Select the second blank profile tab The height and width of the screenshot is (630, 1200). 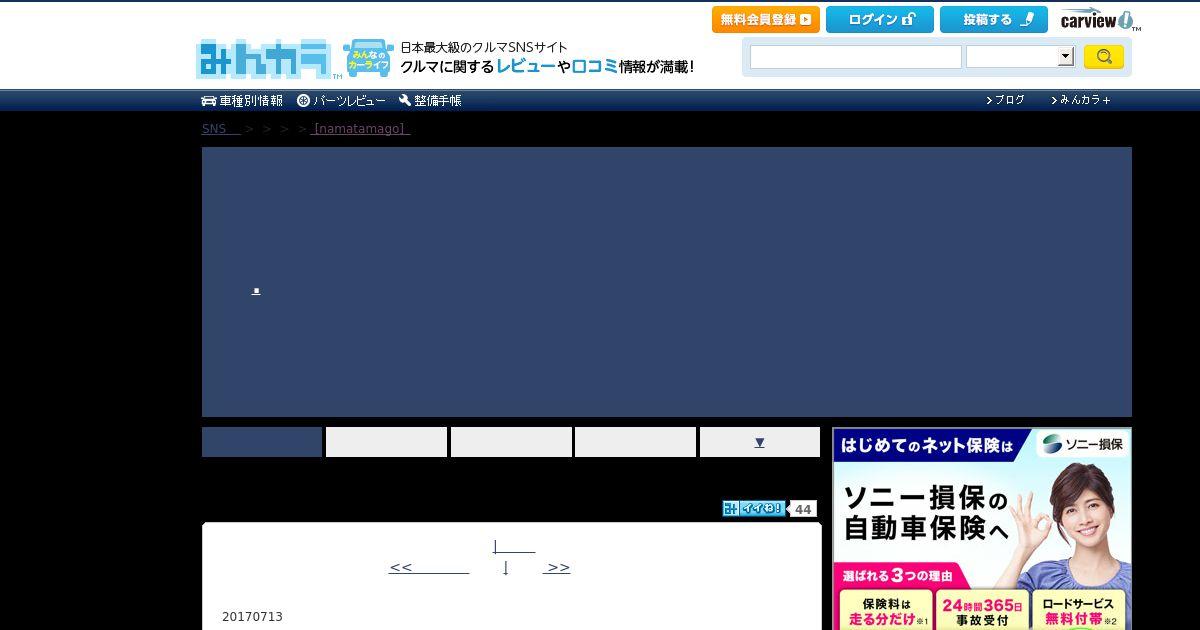(386, 442)
